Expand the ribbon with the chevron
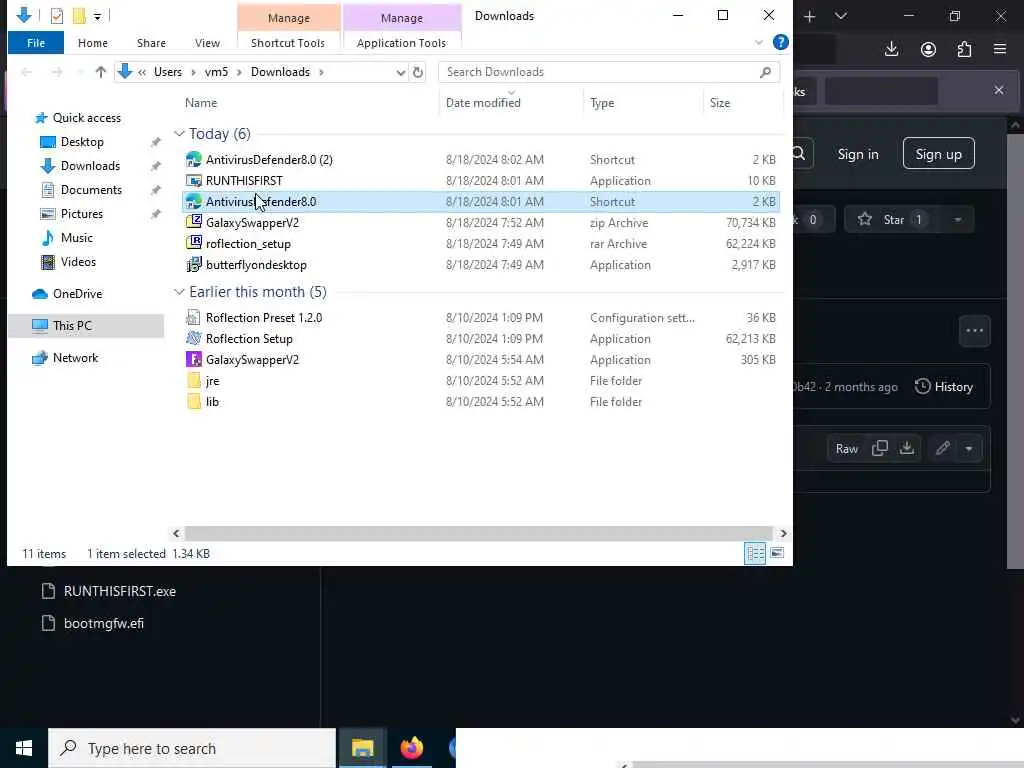The image size is (1024, 768). (x=759, y=42)
